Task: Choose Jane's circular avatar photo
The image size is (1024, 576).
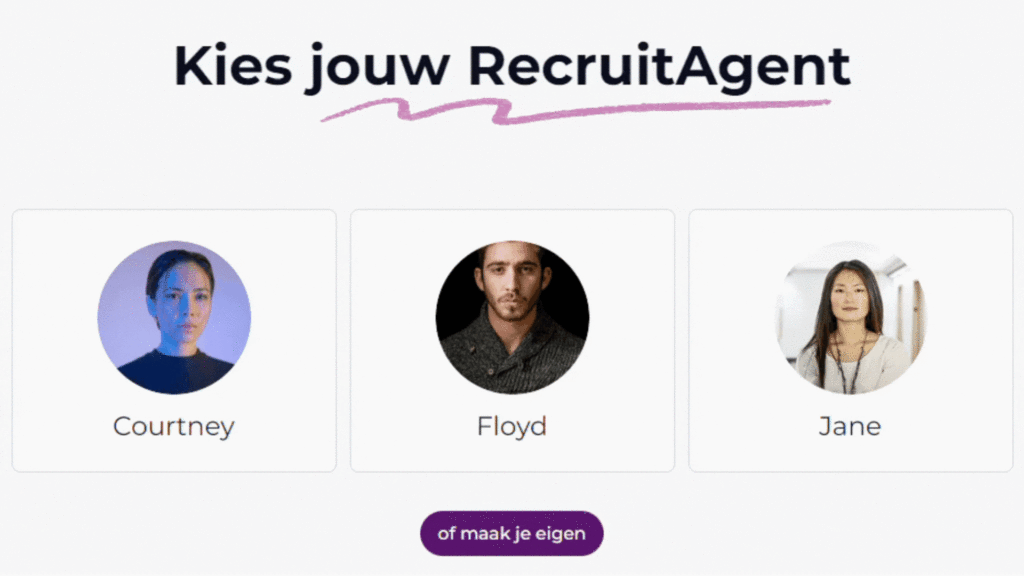Action: (850, 317)
